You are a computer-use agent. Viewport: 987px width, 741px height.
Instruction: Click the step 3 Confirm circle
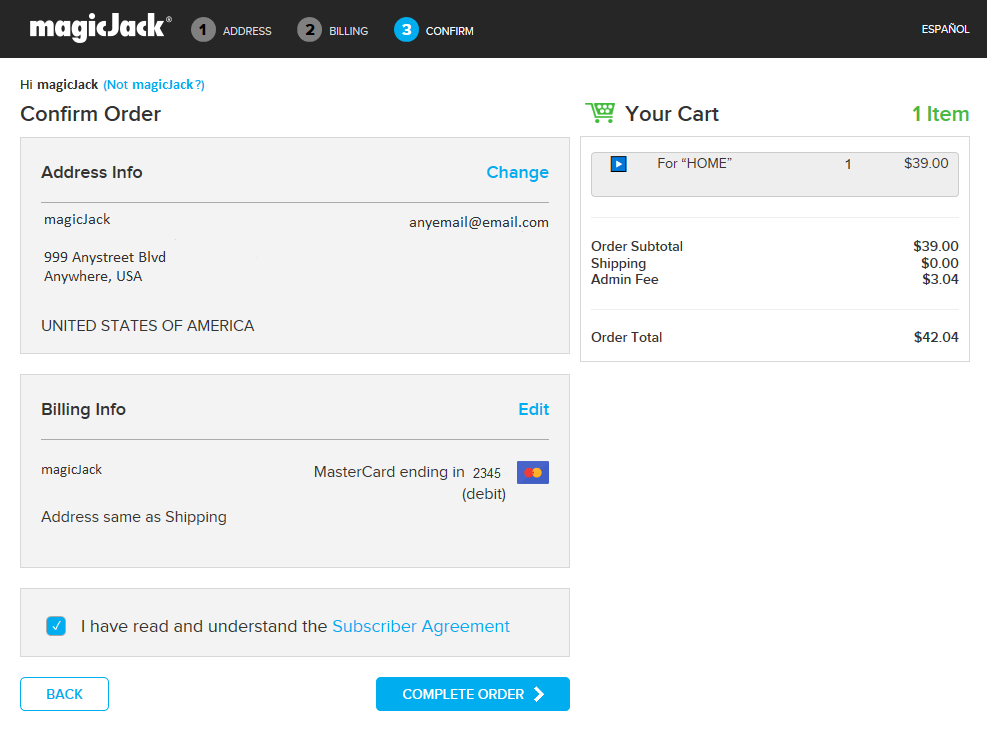(x=406, y=30)
